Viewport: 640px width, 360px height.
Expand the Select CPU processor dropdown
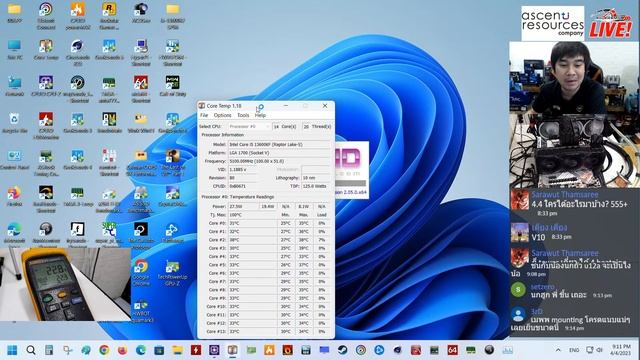pyautogui.click(x=249, y=127)
